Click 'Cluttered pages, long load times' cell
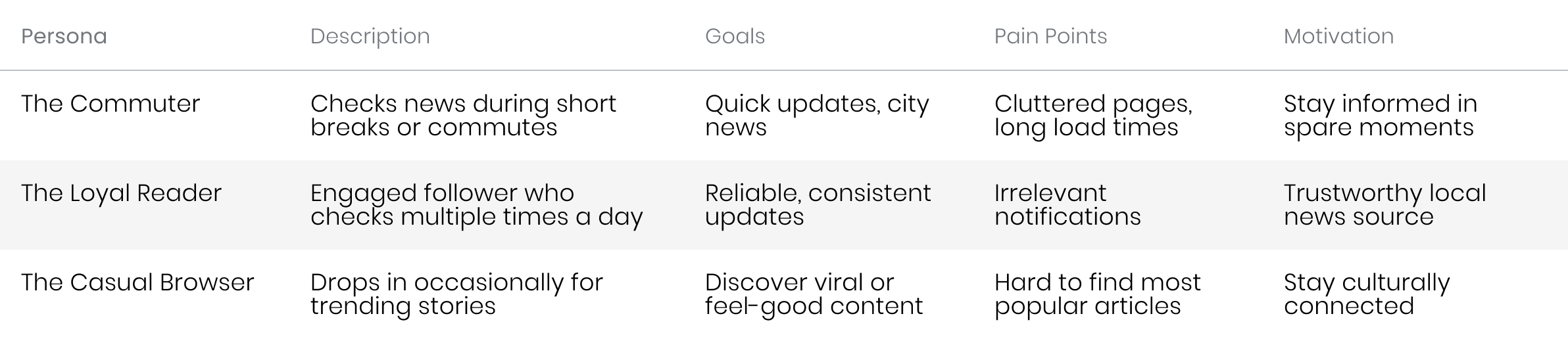 (x=1093, y=115)
